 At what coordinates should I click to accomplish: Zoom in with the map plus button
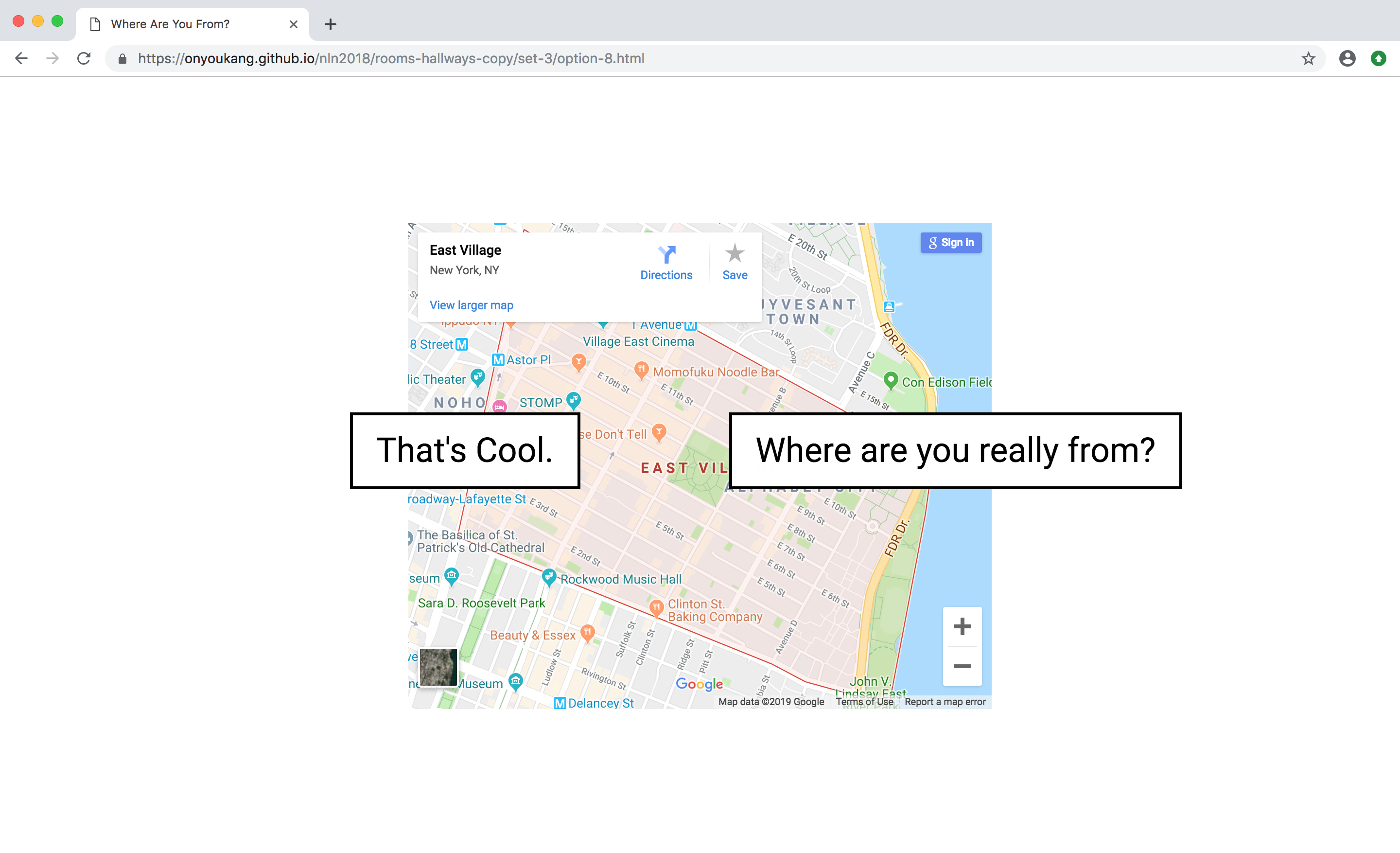pyautogui.click(x=962, y=626)
